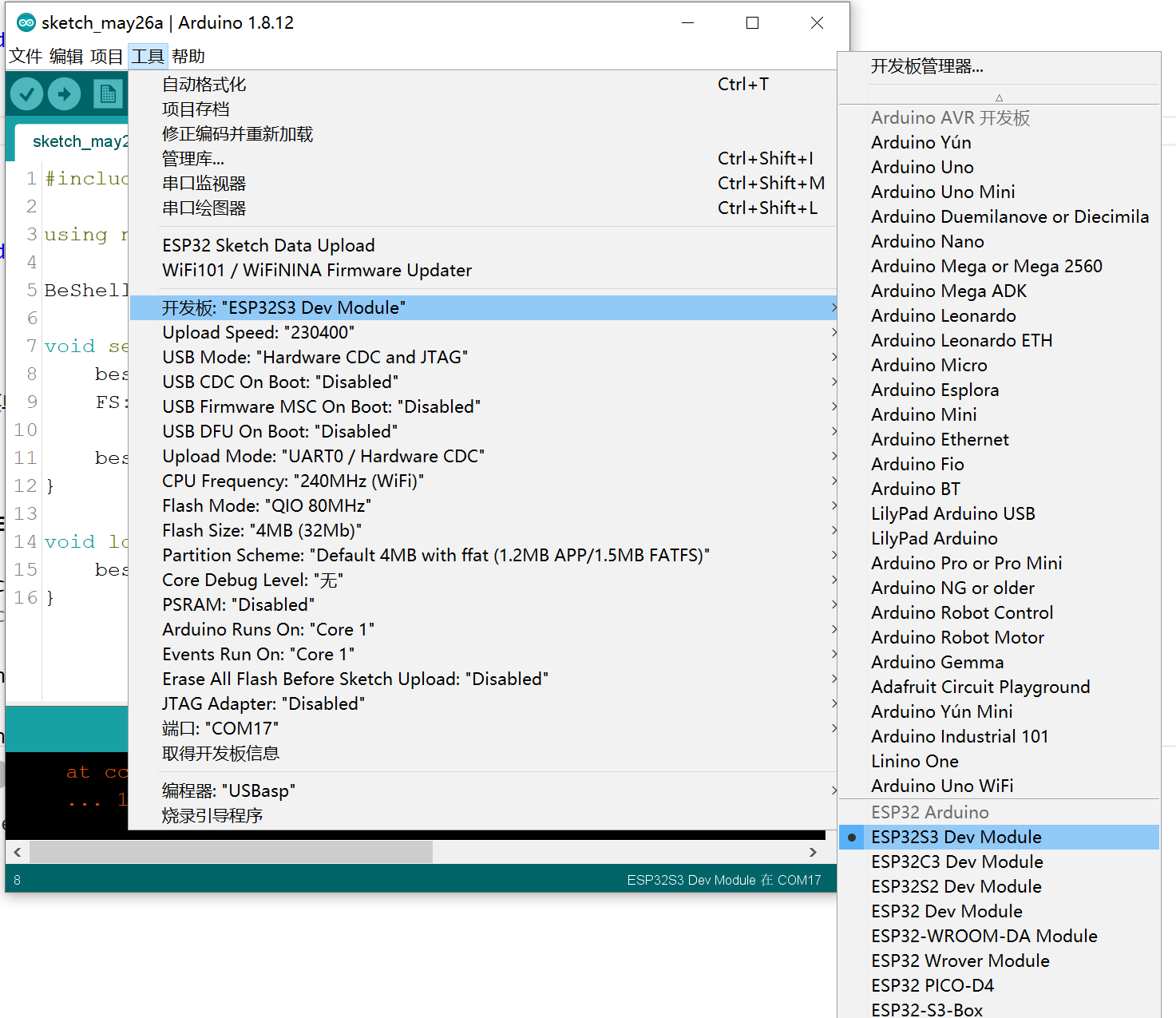Click the New sketch toolbar icon
This screenshot has height=1018, width=1176.
tap(107, 94)
